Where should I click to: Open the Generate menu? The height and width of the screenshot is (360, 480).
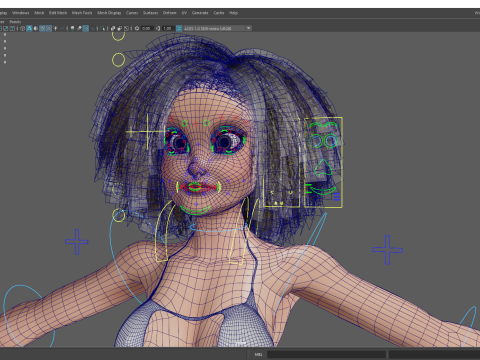coord(200,13)
